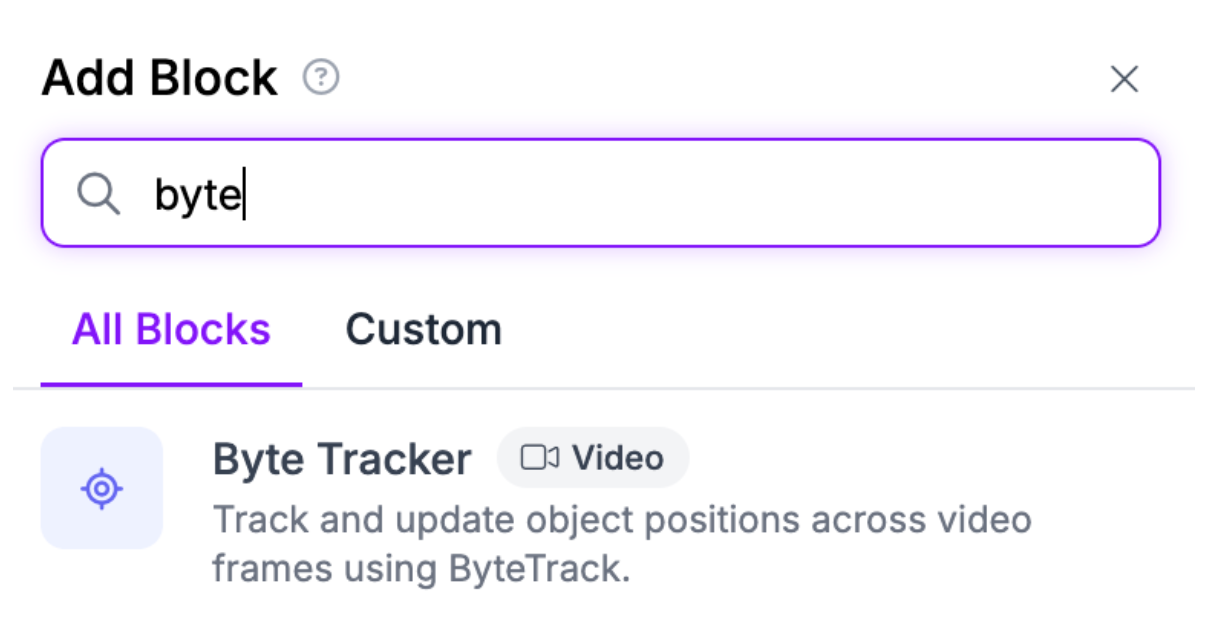Click the magnifying glass search icon

coord(98,194)
